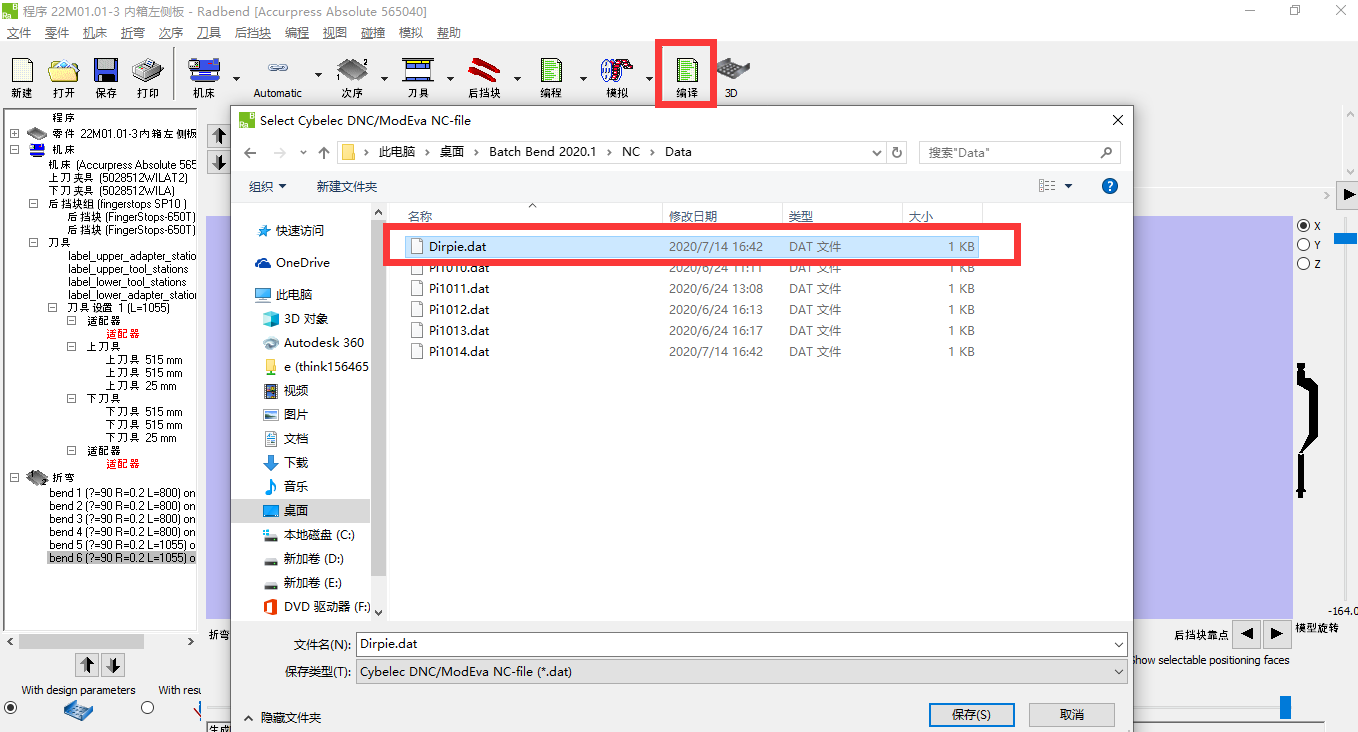
Task: Collapse the 后挡块组 tree node
Action: [x=34, y=204]
